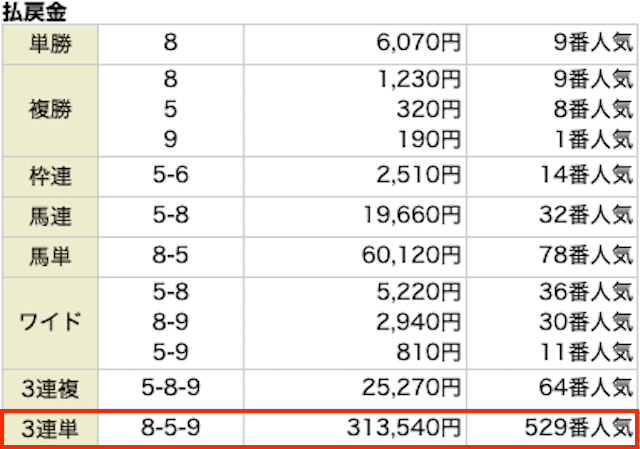Click the 60,120円 exacta payout
Screen dimensions: 640x449
(411, 256)
